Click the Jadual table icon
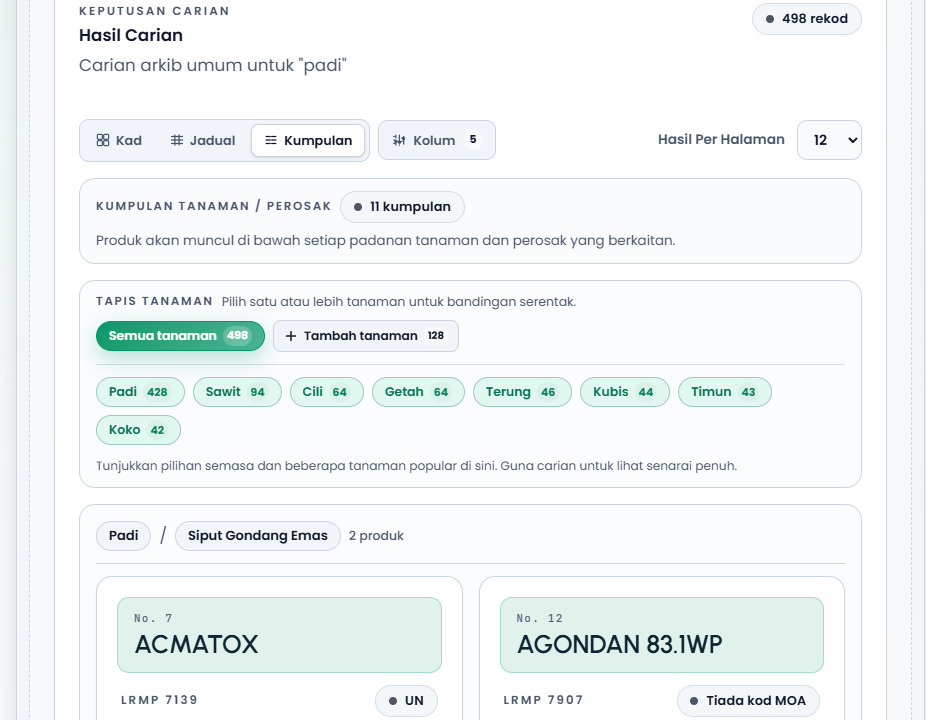 177,140
